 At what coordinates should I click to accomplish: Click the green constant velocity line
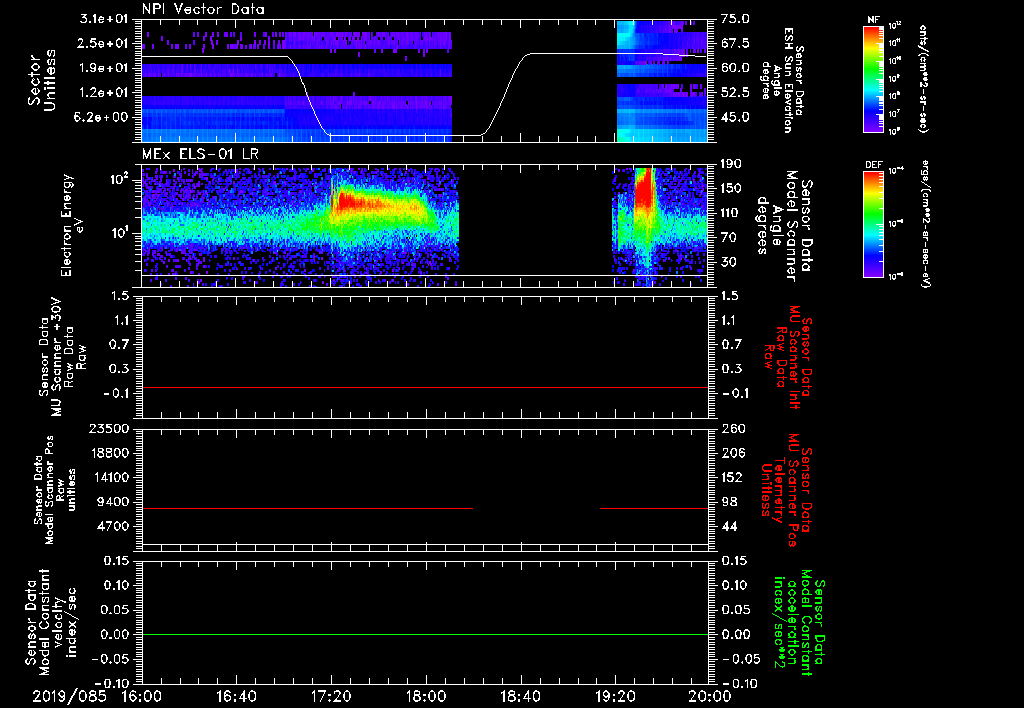click(425, 634)
